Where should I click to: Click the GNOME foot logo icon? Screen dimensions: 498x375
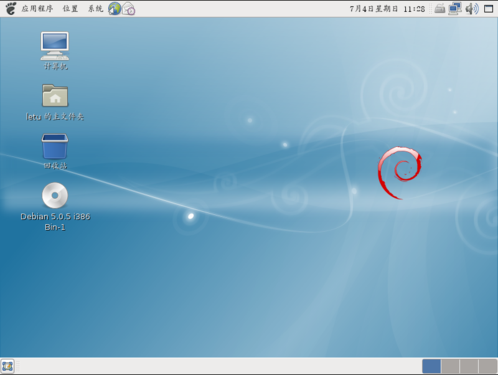pyautogui.click(x=11, y=9)
